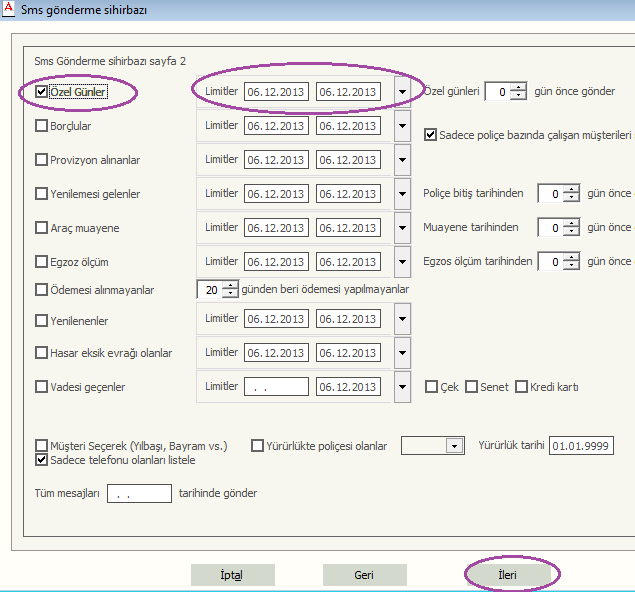Tick the Araç muayene checkbox

42,228
